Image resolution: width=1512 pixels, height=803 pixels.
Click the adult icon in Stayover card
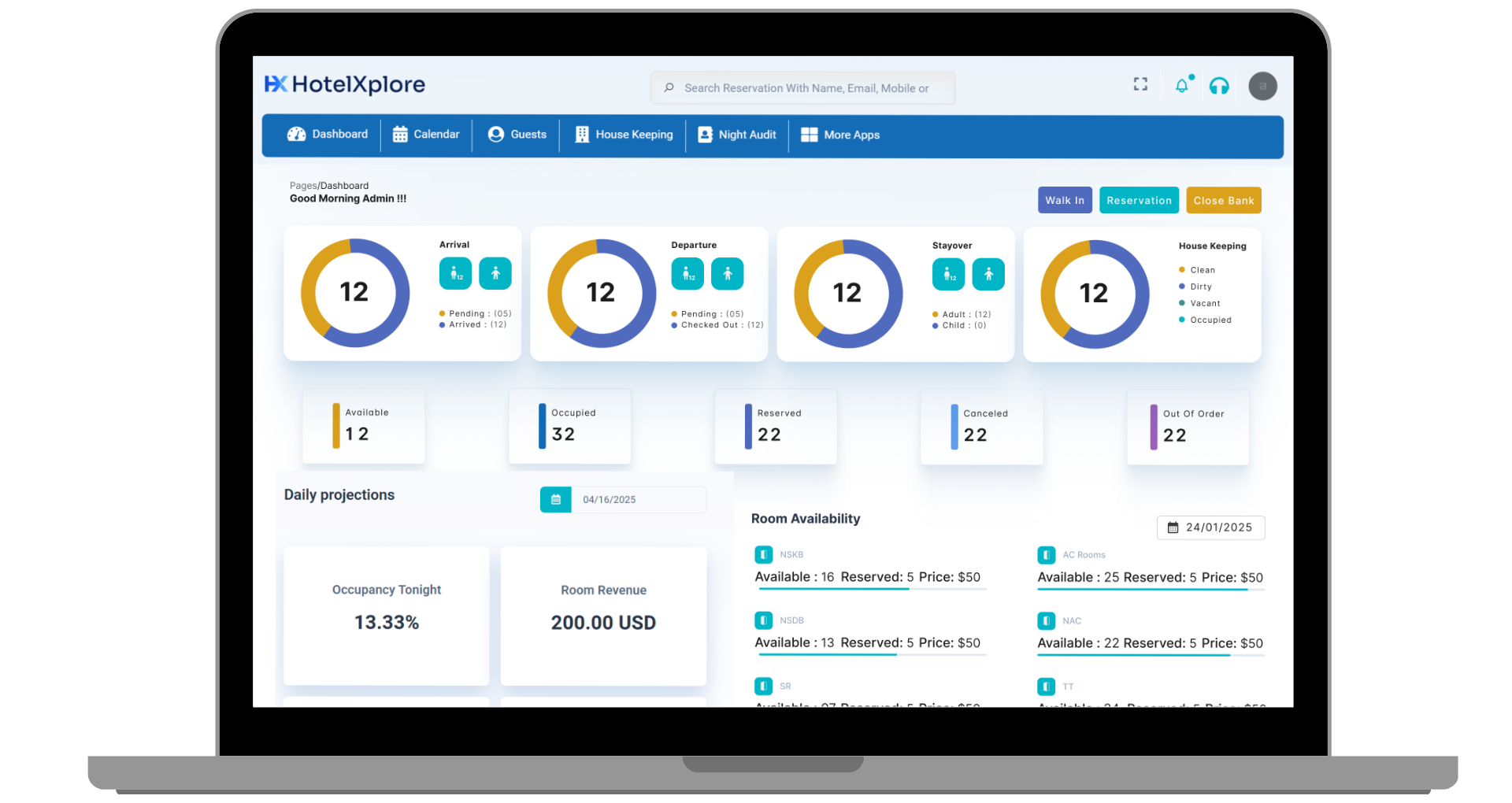click(x=988, y=274)
